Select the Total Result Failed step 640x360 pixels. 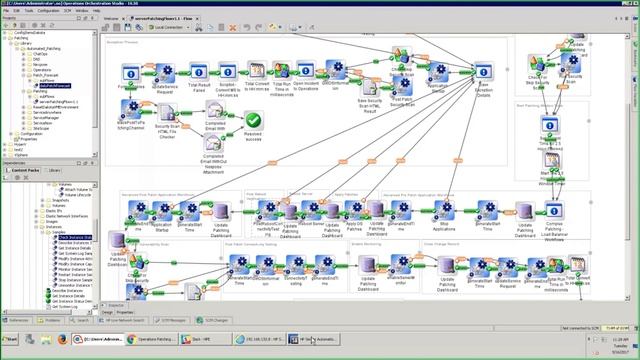[199, 72]
